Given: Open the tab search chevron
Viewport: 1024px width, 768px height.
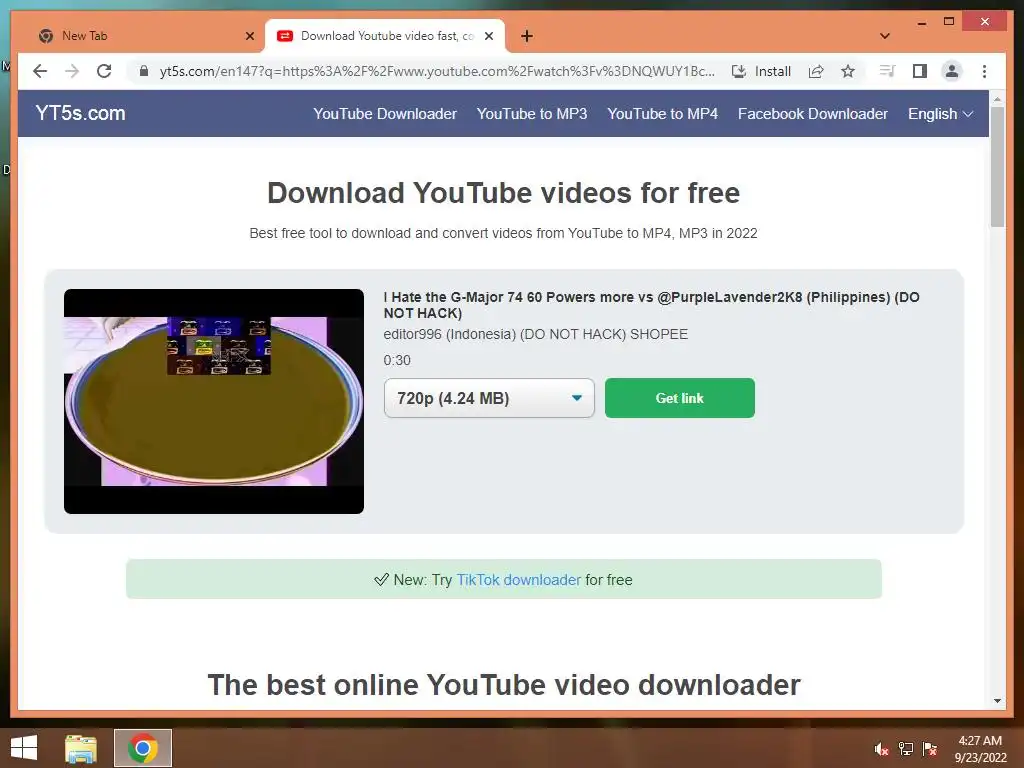Looking at the screenshot, I should 885,36.
